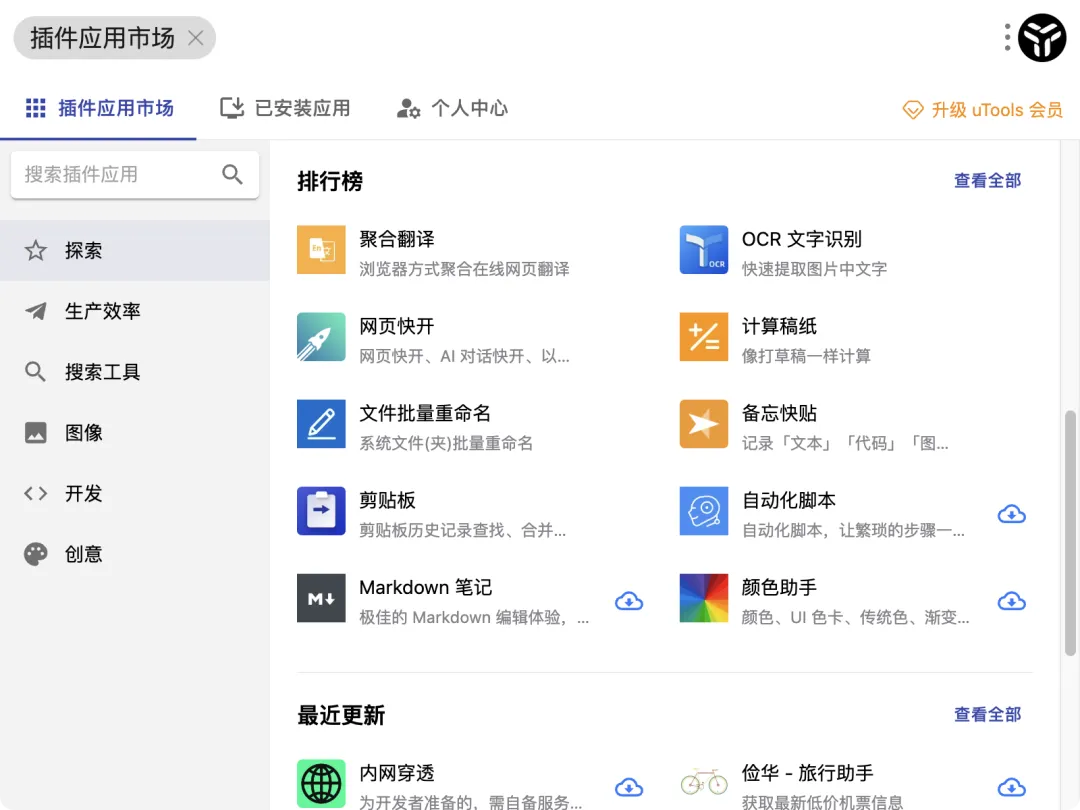Viewport: 1080px width, 810px height.
Task: Open the 个人中心 tab
Action: [x=452, y=108]
